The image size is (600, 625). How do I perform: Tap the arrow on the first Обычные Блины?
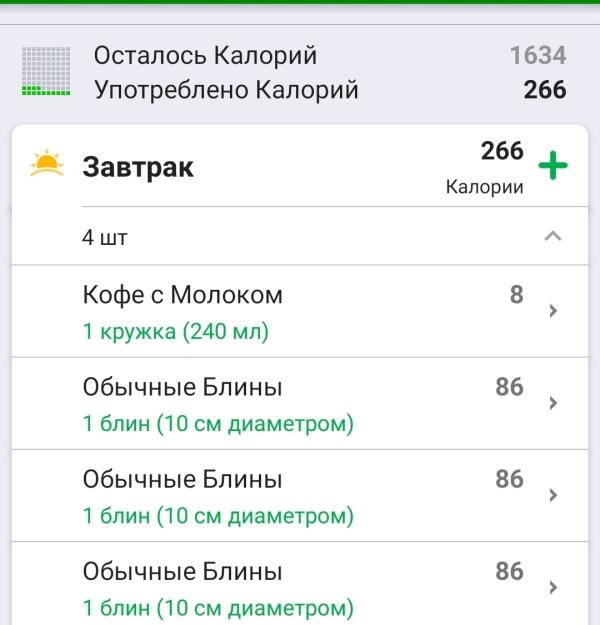[x=553, y=403]
